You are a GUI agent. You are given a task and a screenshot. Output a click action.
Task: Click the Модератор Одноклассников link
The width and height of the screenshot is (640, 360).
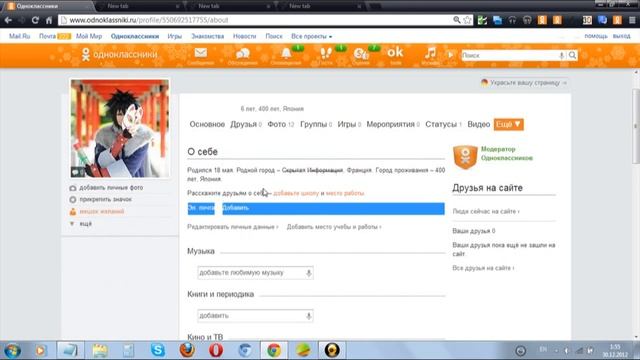point(507,153)
